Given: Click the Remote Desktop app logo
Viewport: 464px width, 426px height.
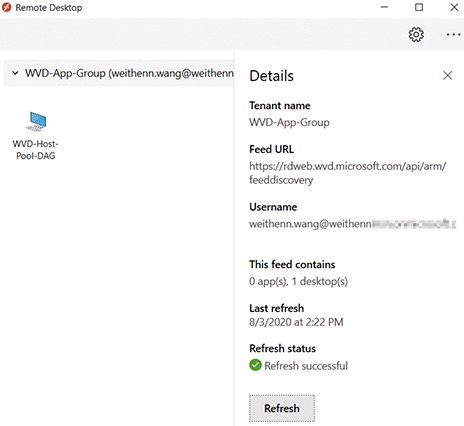Looking at the screenshot, I should pyautogui.click(x=6, y=7).
